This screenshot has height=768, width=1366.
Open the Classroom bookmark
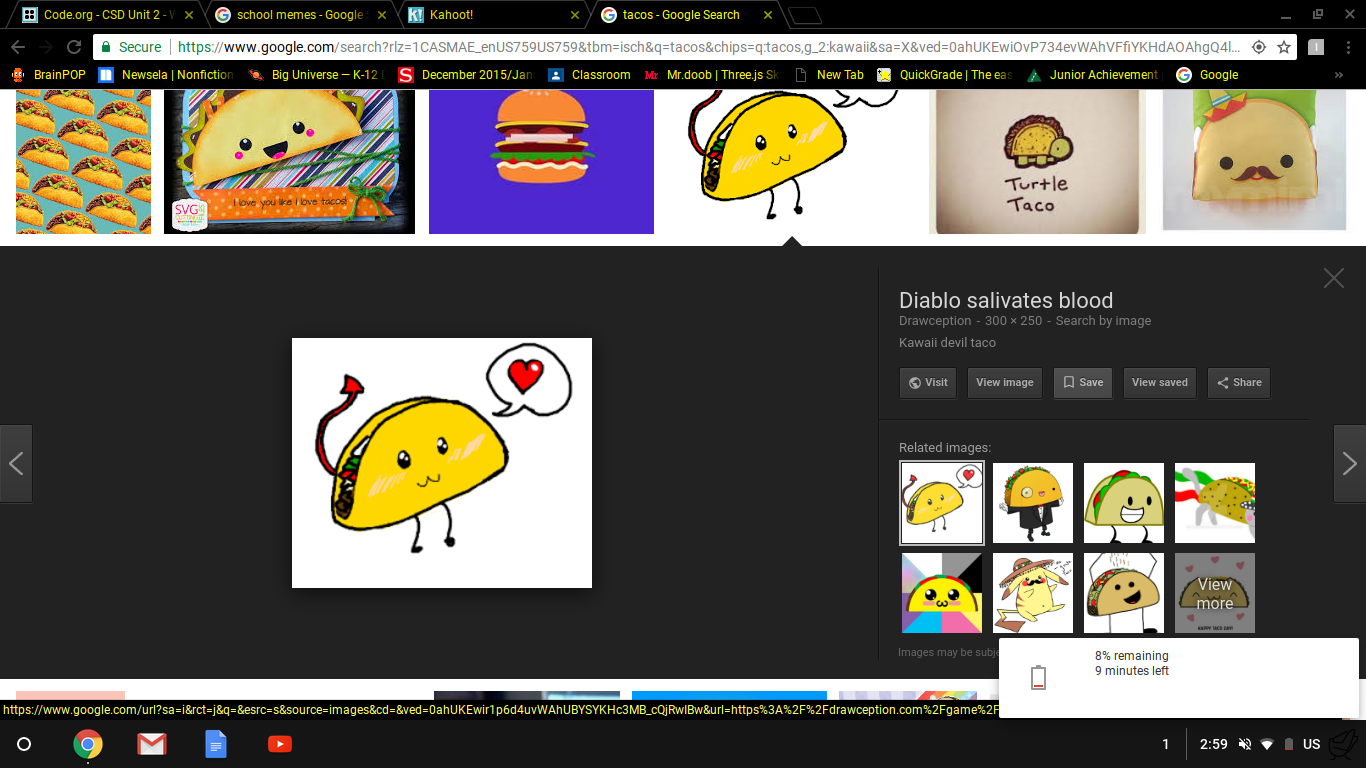589,75
